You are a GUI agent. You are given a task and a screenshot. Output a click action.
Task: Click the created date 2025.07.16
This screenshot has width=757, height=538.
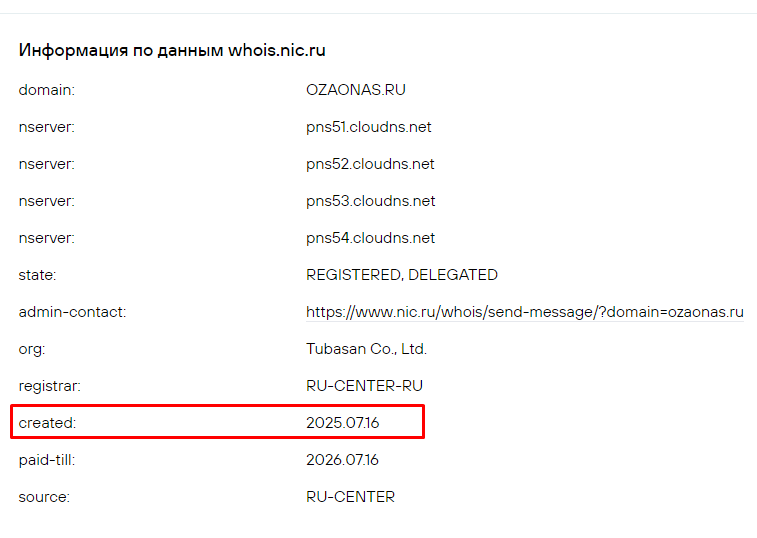[x=342, y=423]
